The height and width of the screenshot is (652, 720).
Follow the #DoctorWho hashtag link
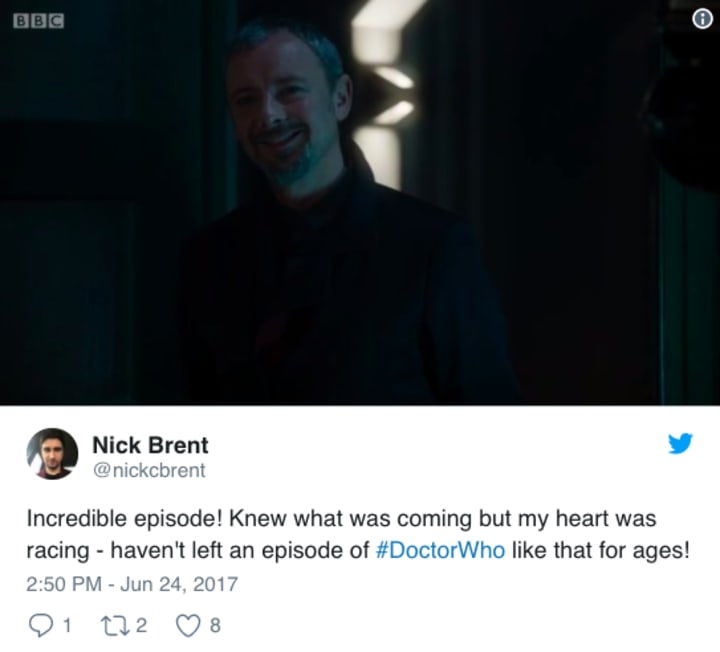click(440, 550)
